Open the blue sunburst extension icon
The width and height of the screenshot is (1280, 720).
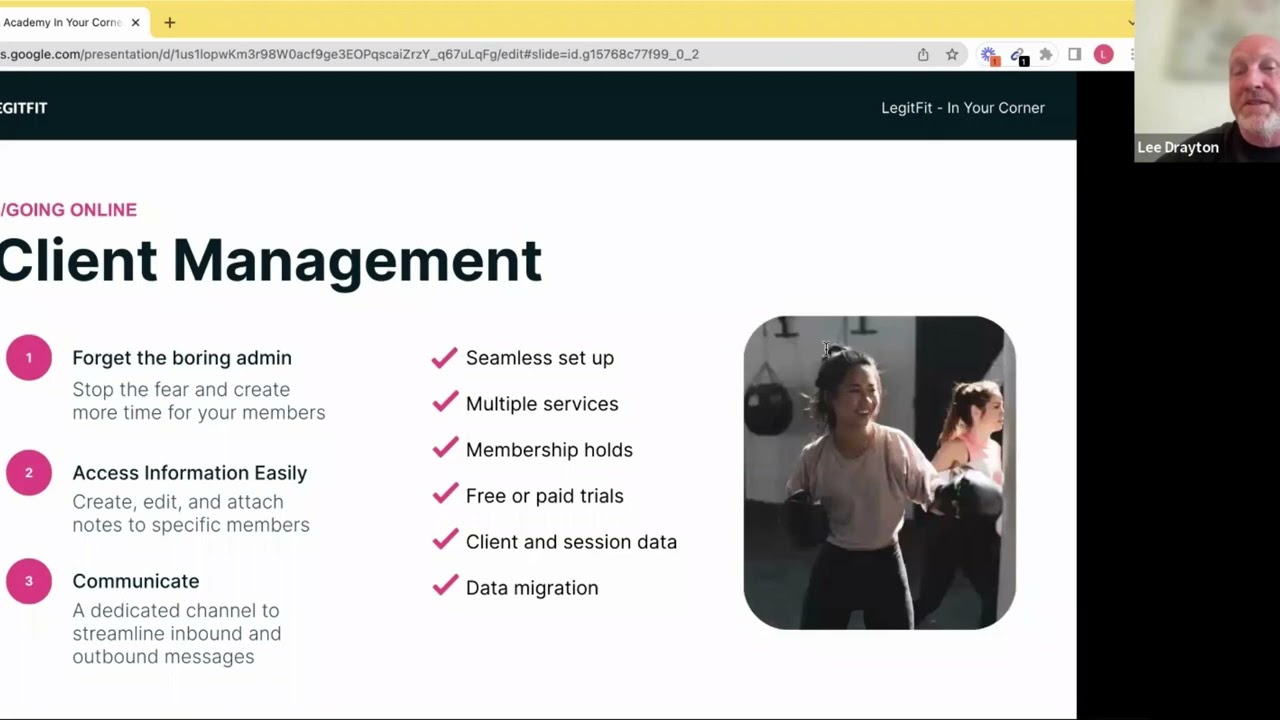pyautogui.click(x=989, y=55)
